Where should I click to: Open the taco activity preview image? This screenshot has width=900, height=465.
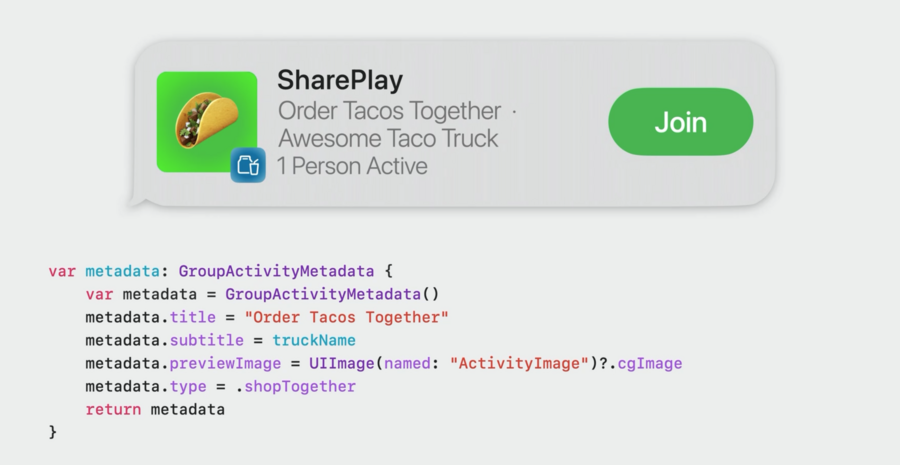coord(207,122)
